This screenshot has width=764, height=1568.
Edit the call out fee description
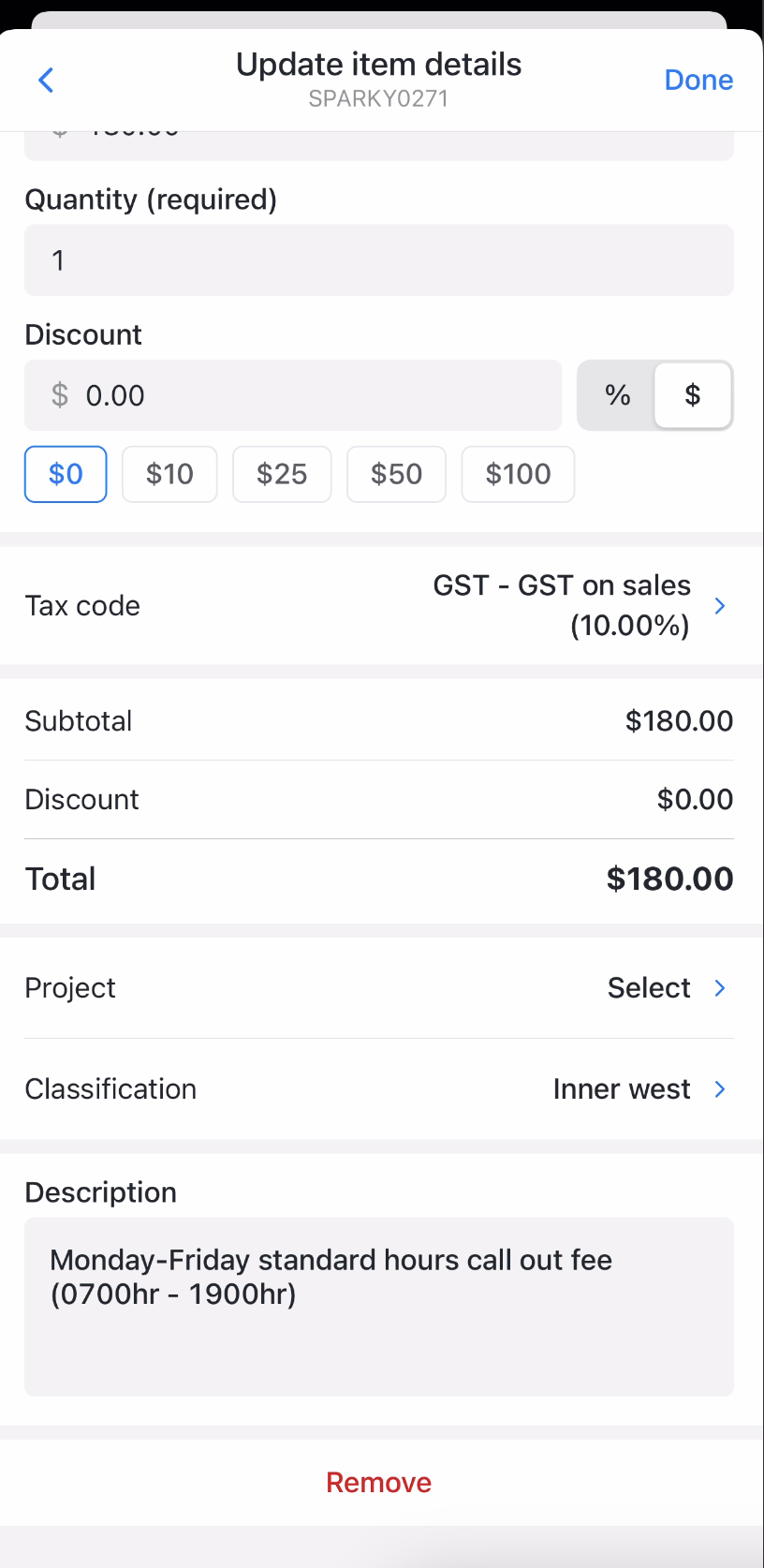[x=378, y=1306]
